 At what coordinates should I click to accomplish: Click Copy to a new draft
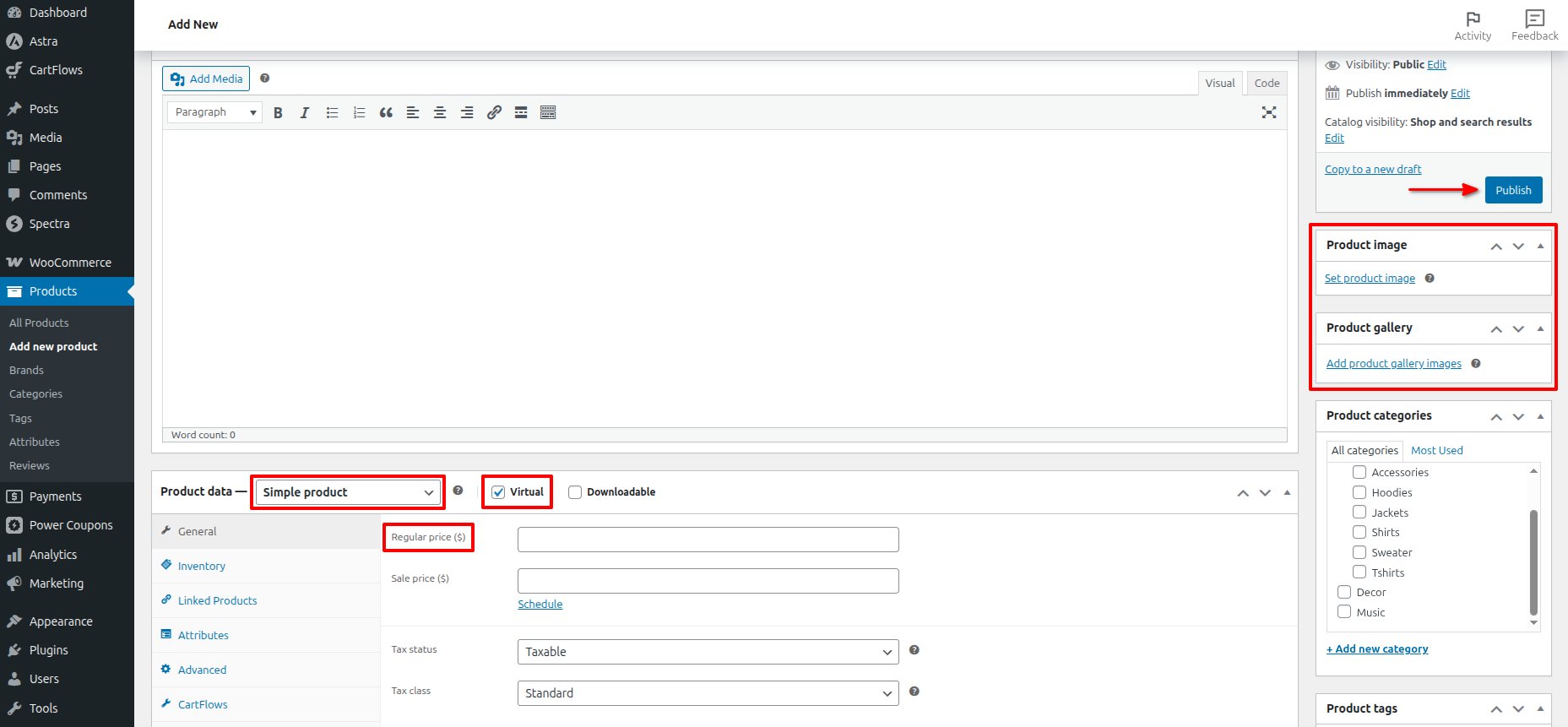click(x=1373, y=169)
